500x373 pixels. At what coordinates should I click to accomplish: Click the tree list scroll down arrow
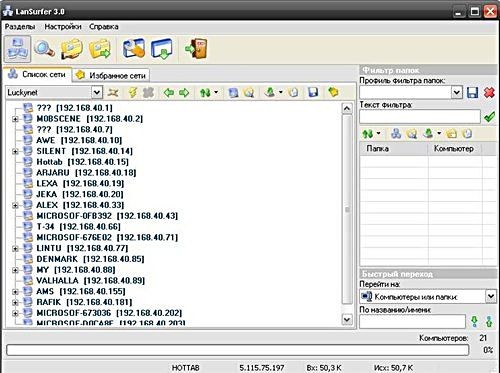pyautogui.click(x=347, y=319)
